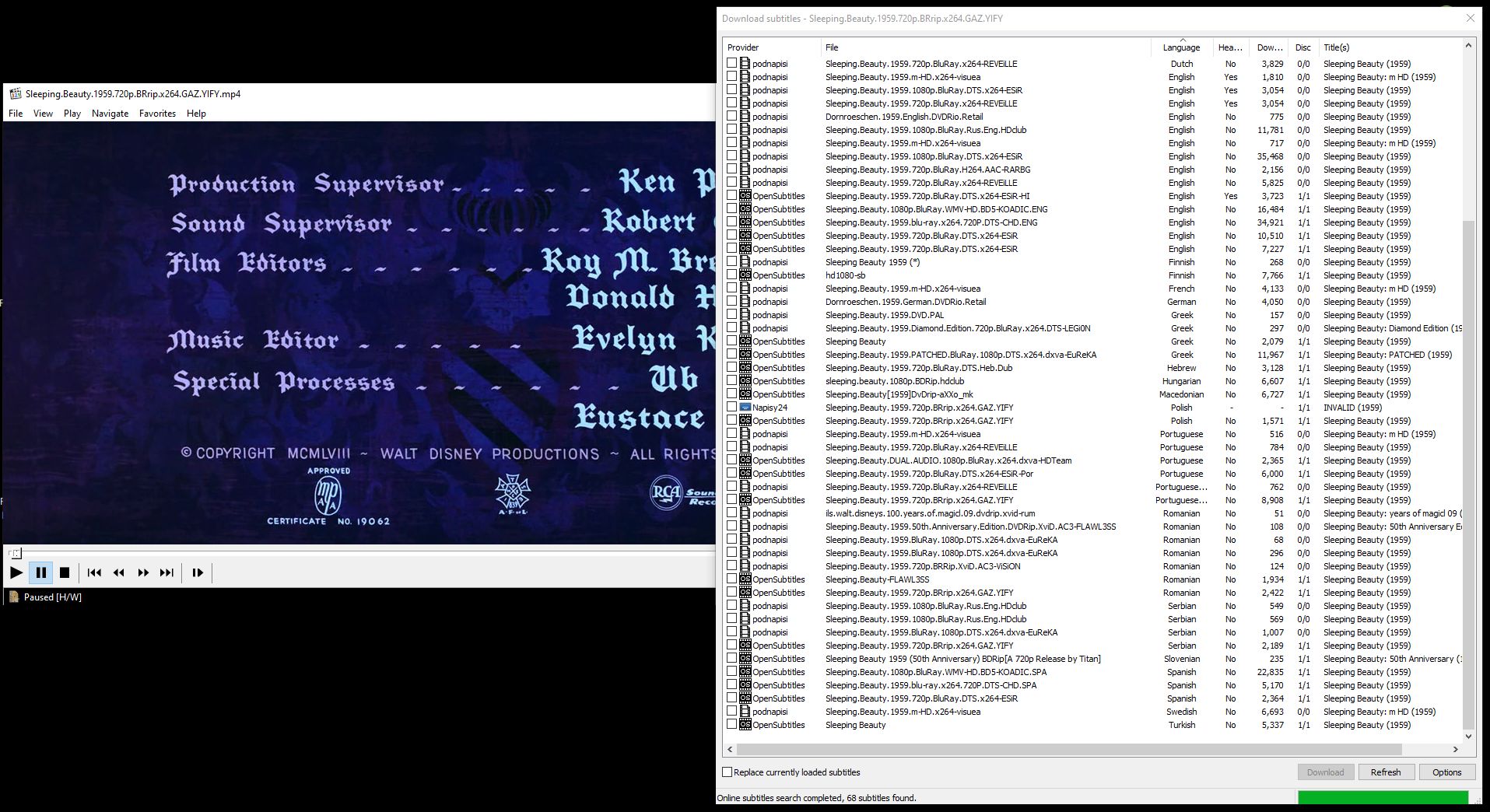The image size is (1490, 812).
Task: Click the podnapisi icon on the Sleeping Beauty 1959 (*) row
Action: point(745,262)
